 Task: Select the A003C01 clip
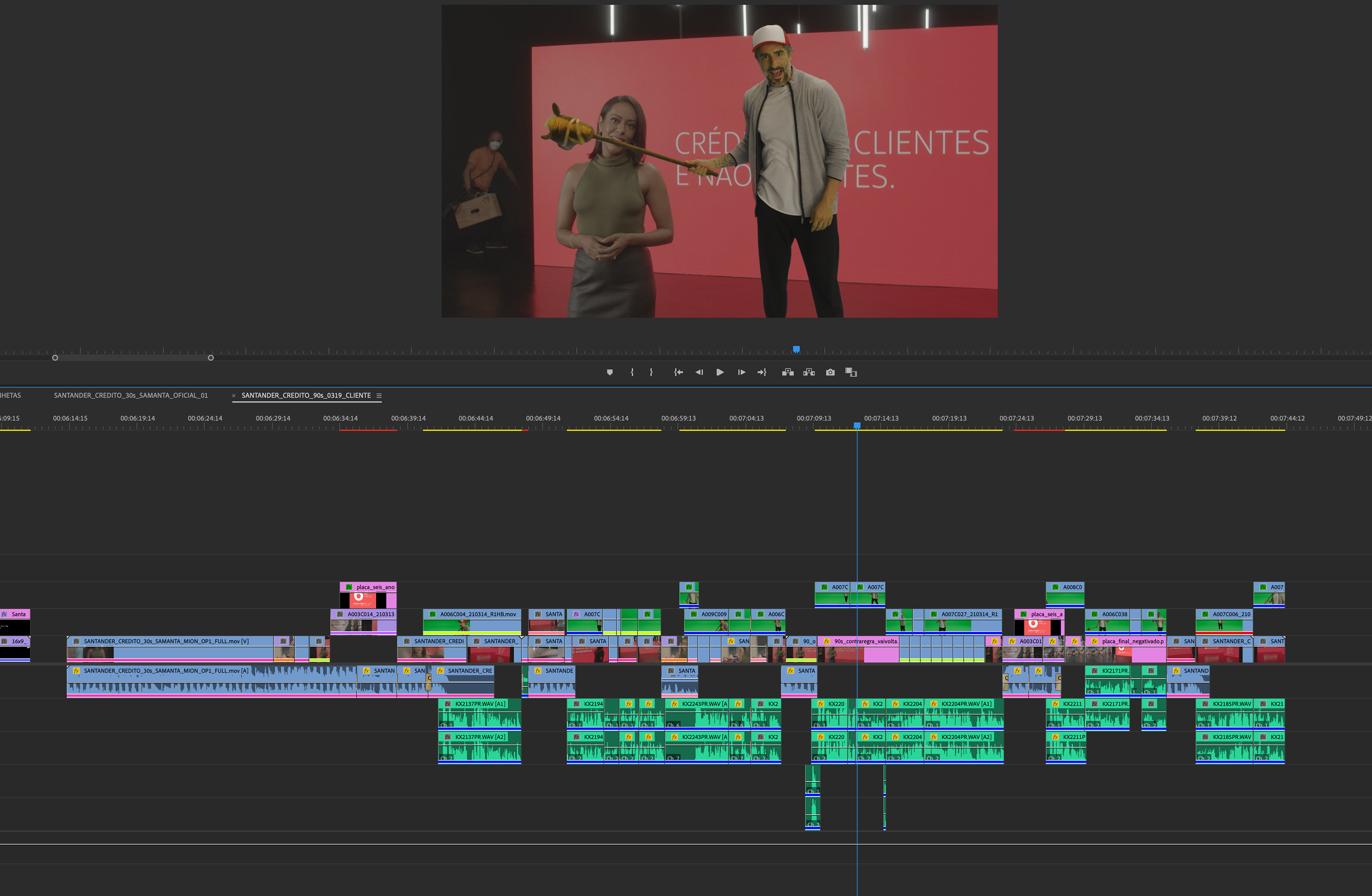1023,649
